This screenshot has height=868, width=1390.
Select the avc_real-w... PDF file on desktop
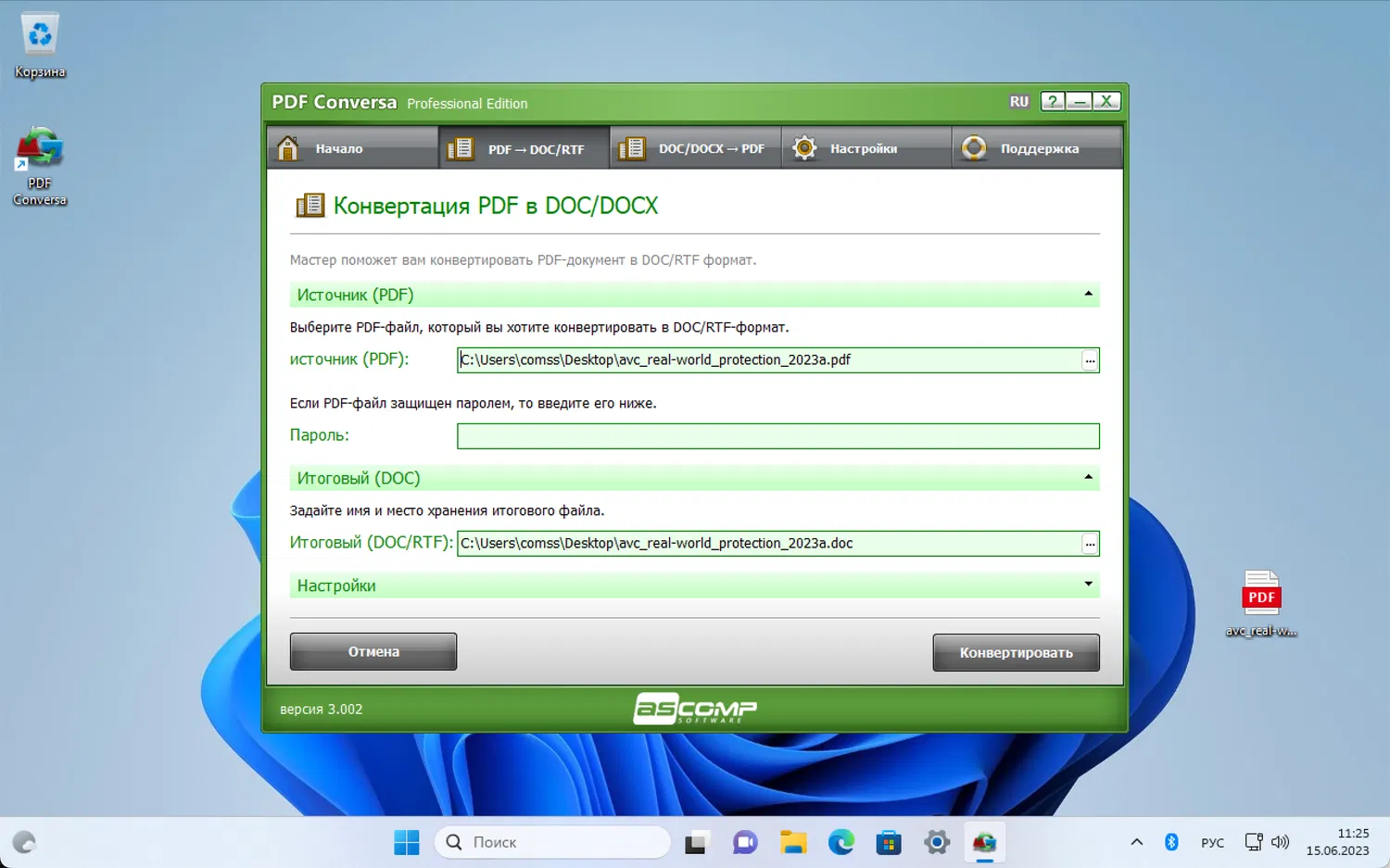[x=1261, y=604]
